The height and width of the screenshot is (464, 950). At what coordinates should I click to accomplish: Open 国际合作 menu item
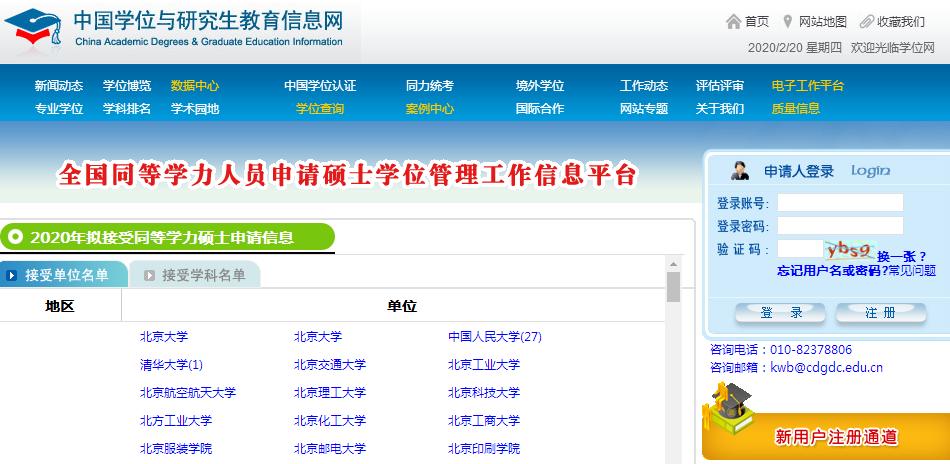540,109
